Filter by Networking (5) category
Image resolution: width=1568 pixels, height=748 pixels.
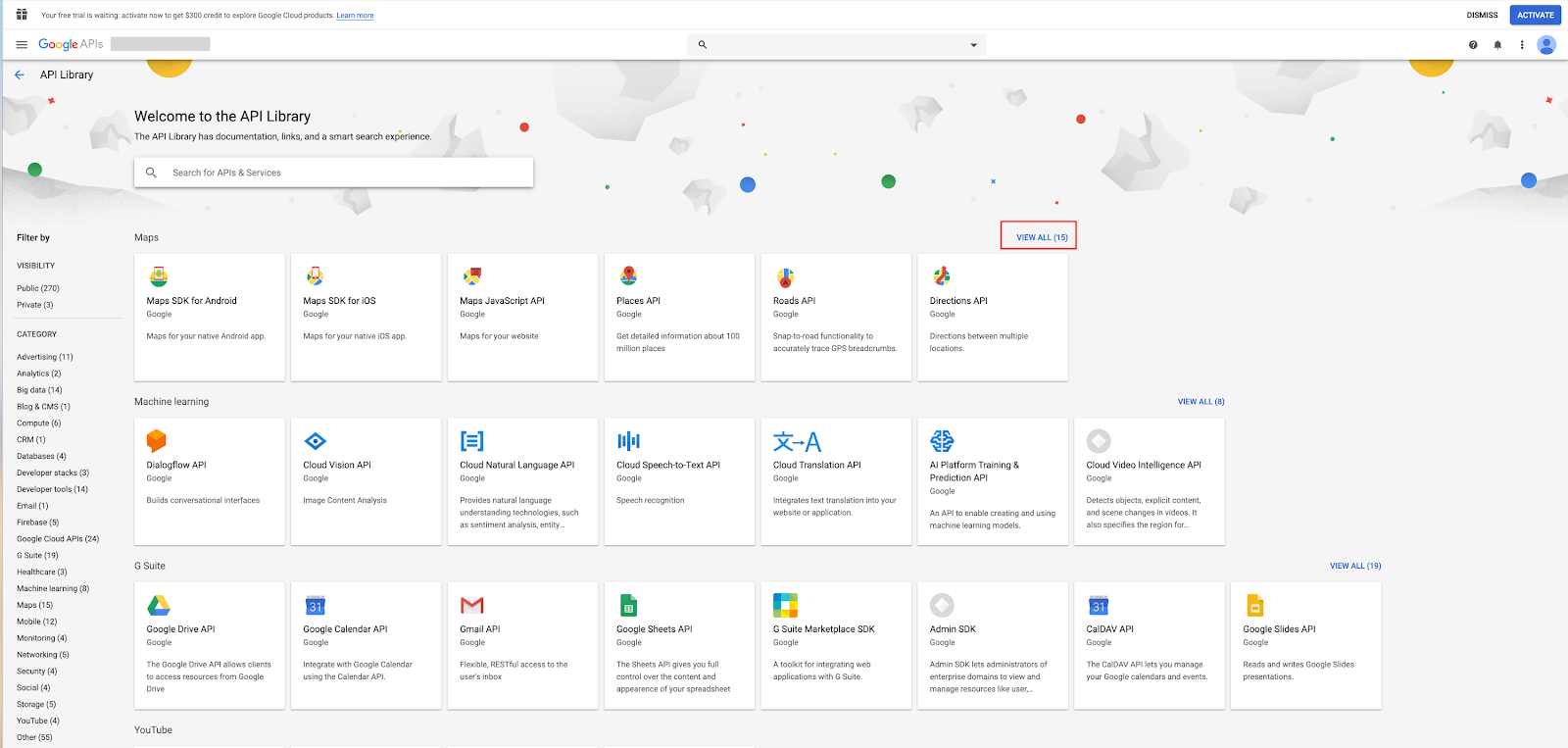pos(43,655)
